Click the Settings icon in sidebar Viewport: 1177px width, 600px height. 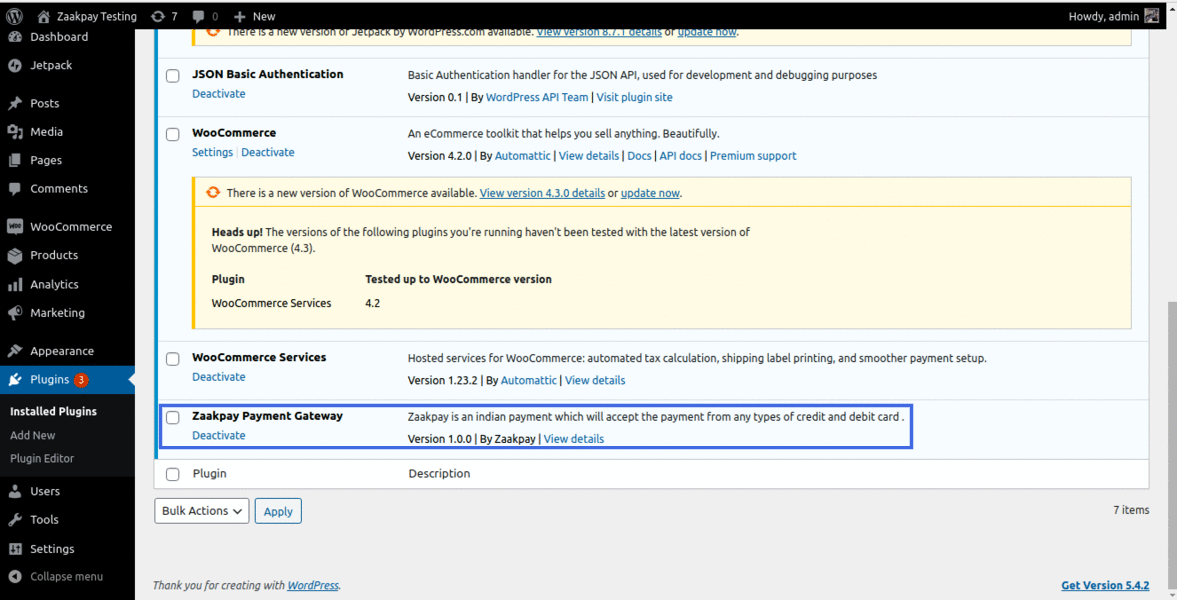[x=14, y=549]
